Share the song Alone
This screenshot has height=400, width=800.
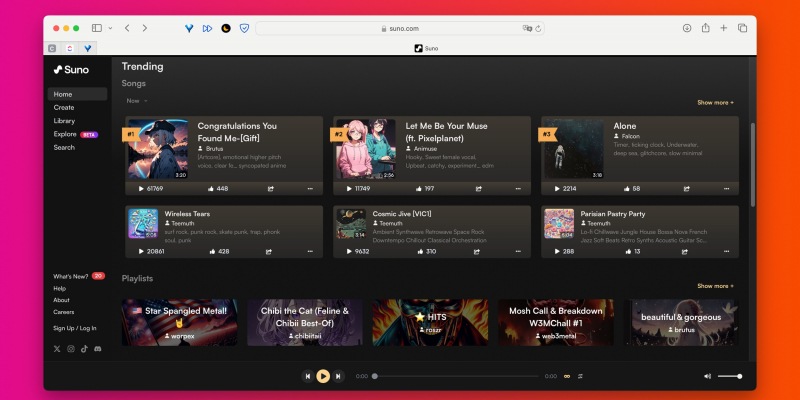pos(687,189)
